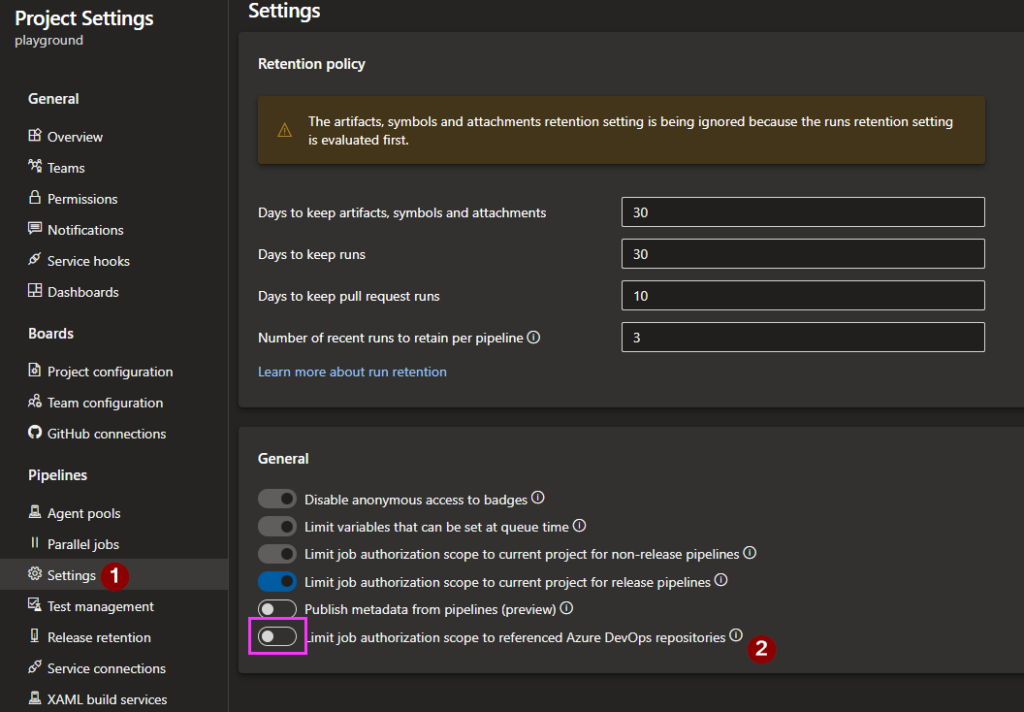The image size is (1024, 712).
Task: Click the XAML build services label
Action: point(107,700)
